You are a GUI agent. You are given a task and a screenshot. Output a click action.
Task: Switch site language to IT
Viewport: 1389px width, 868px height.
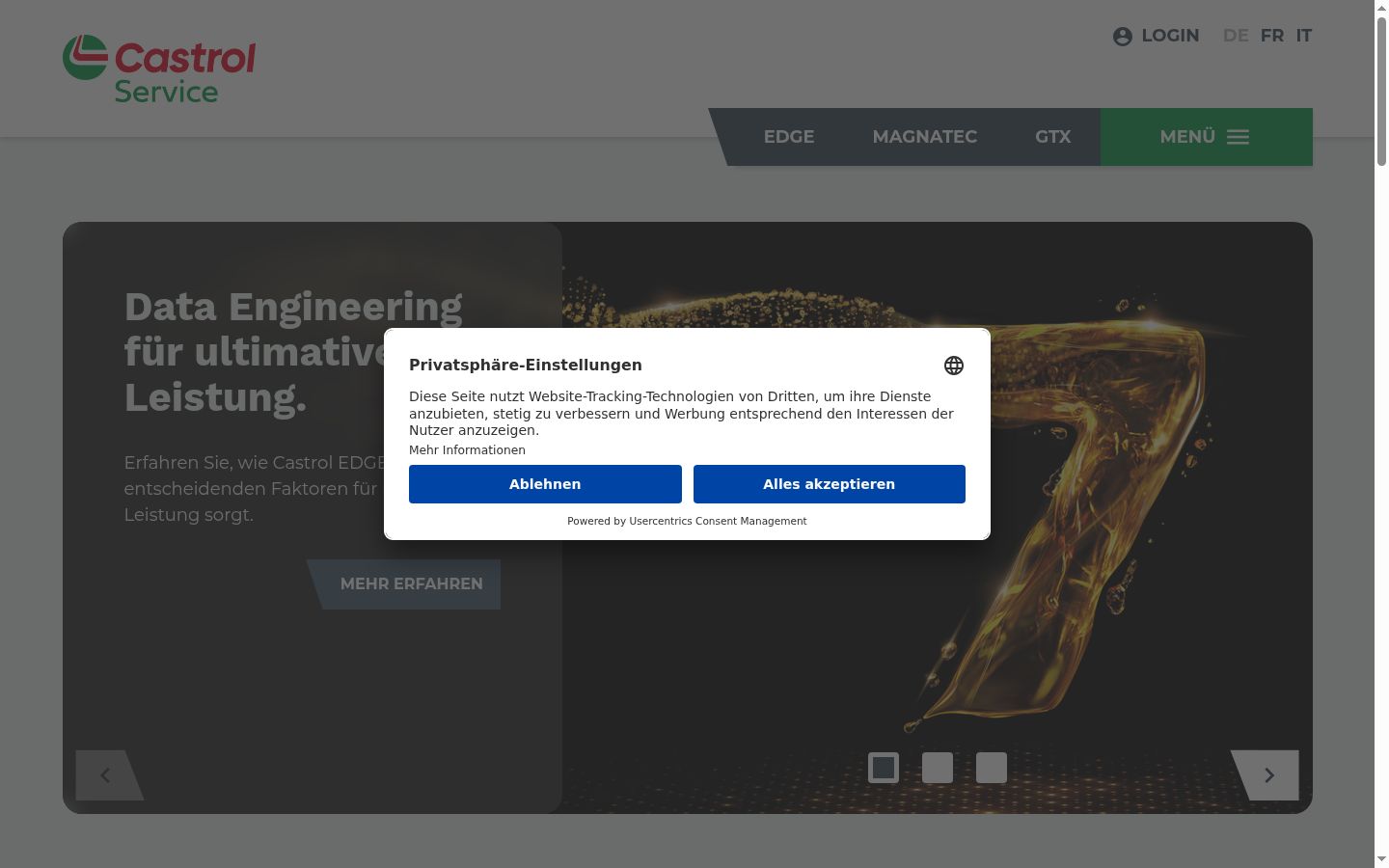pyautogui.click(x=1304, y=36)
